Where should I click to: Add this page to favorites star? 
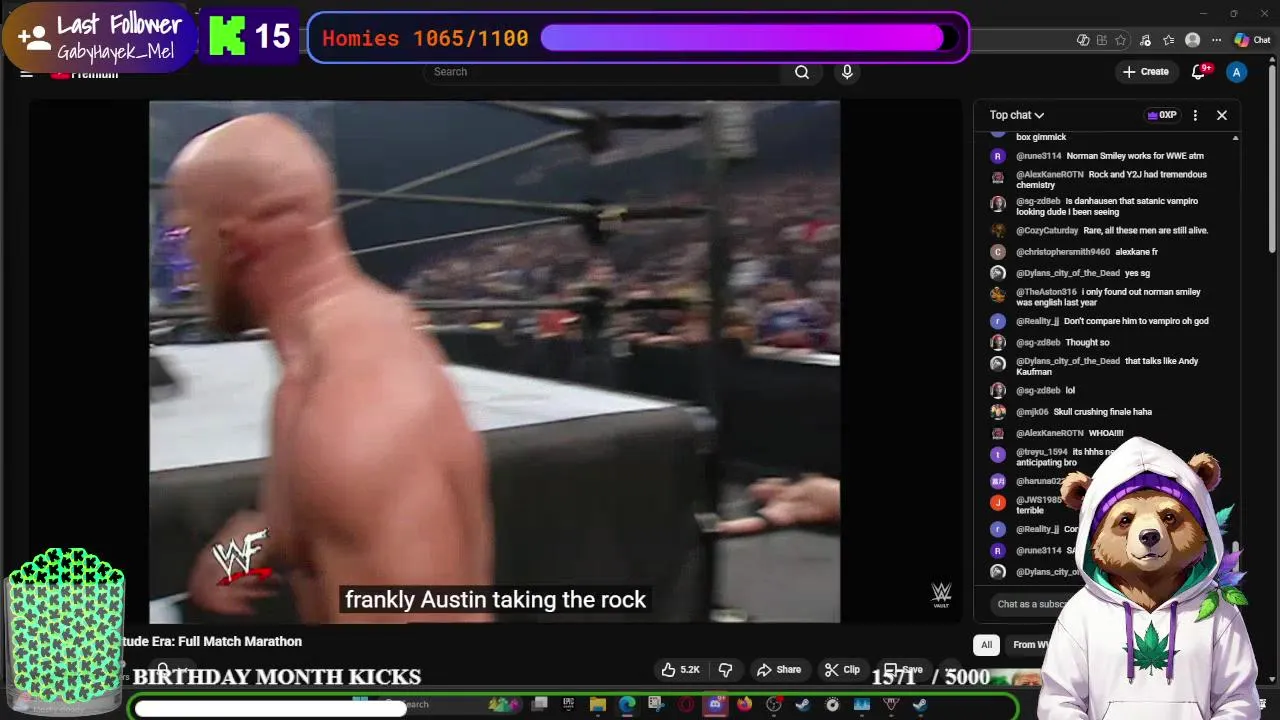[x=1121, y=40]
